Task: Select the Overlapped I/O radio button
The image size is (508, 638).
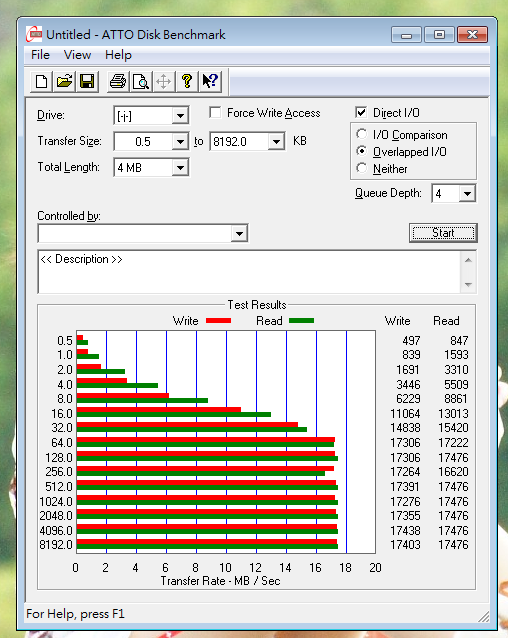Action: [361, 151]
